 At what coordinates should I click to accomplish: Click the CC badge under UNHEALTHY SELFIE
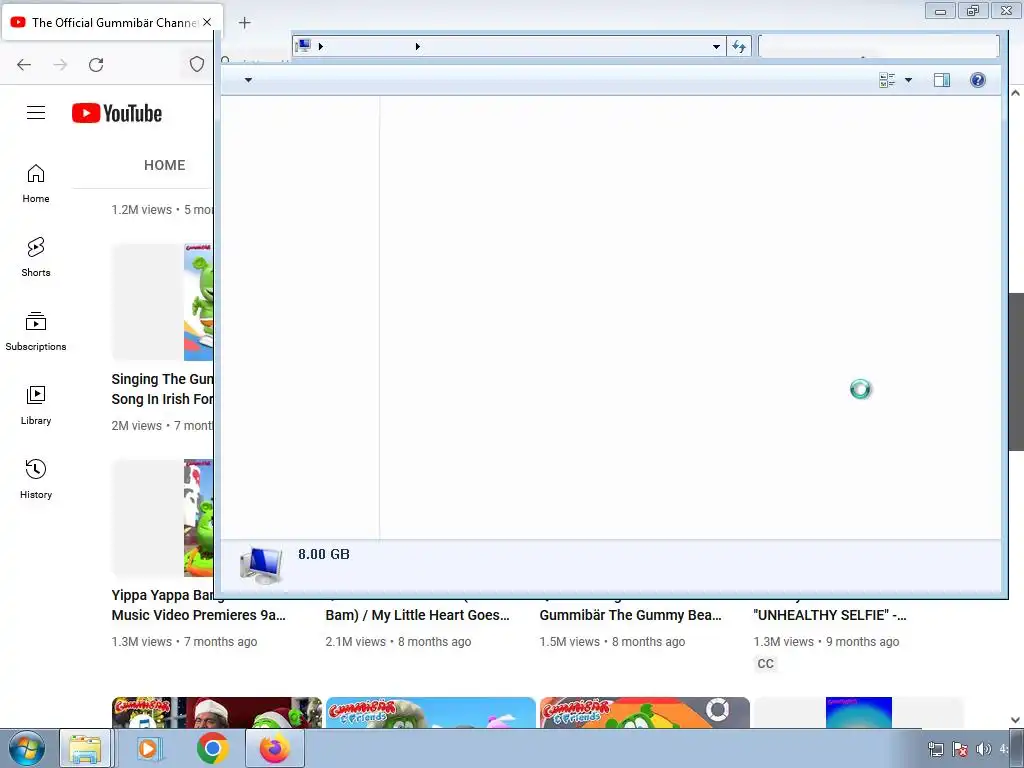pyautogui.click(x=765, y=664)
